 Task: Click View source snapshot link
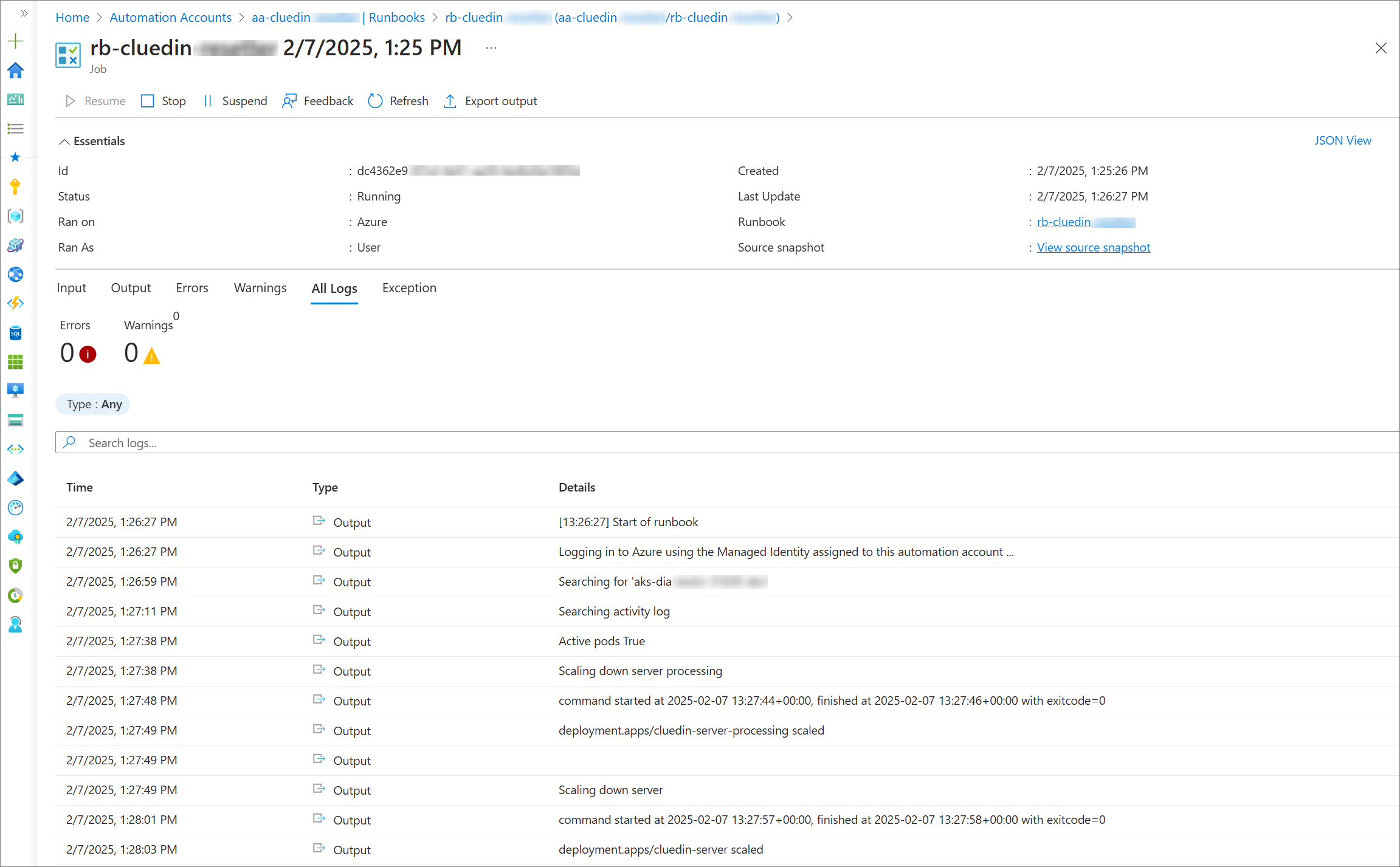[x=1093, y=247]
